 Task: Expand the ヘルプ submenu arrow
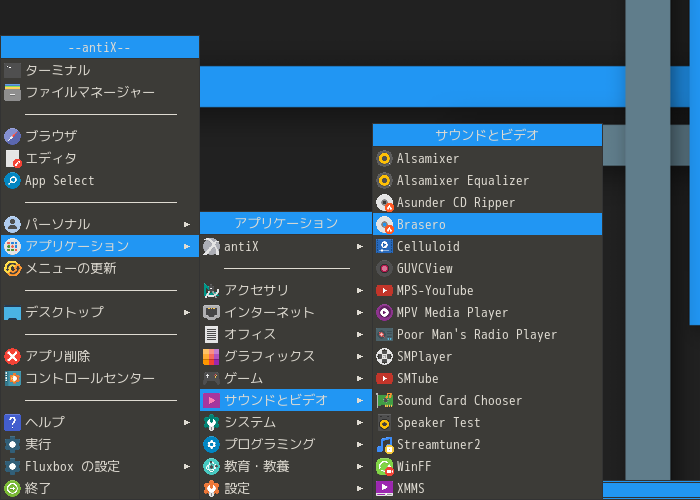187,422
